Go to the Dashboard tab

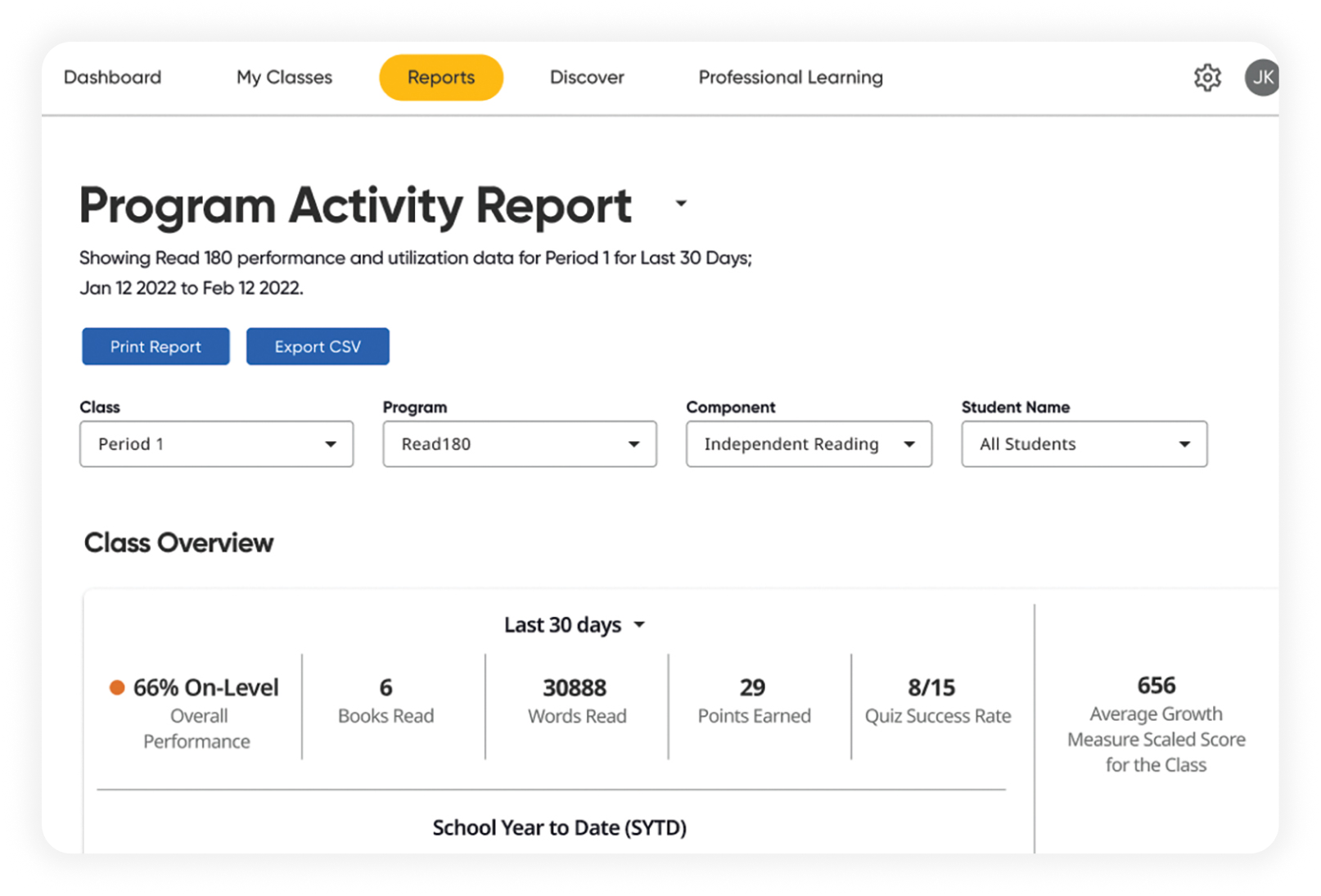(x=112, y=77)
